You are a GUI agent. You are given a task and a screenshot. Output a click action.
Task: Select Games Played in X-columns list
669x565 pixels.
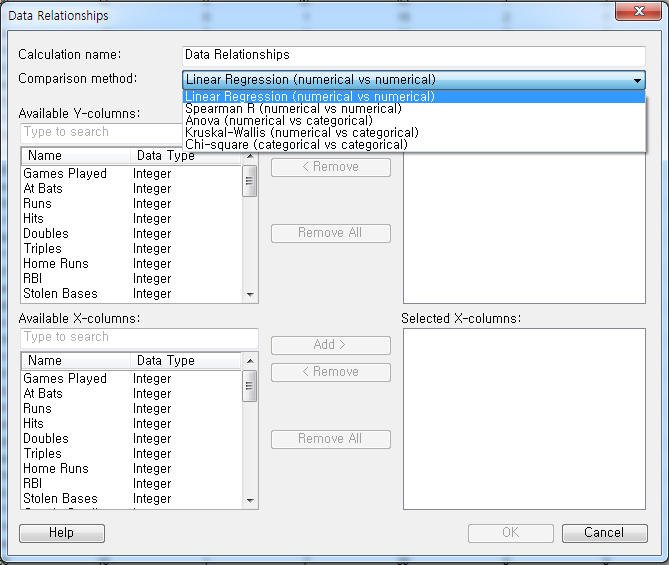point(131,379)
